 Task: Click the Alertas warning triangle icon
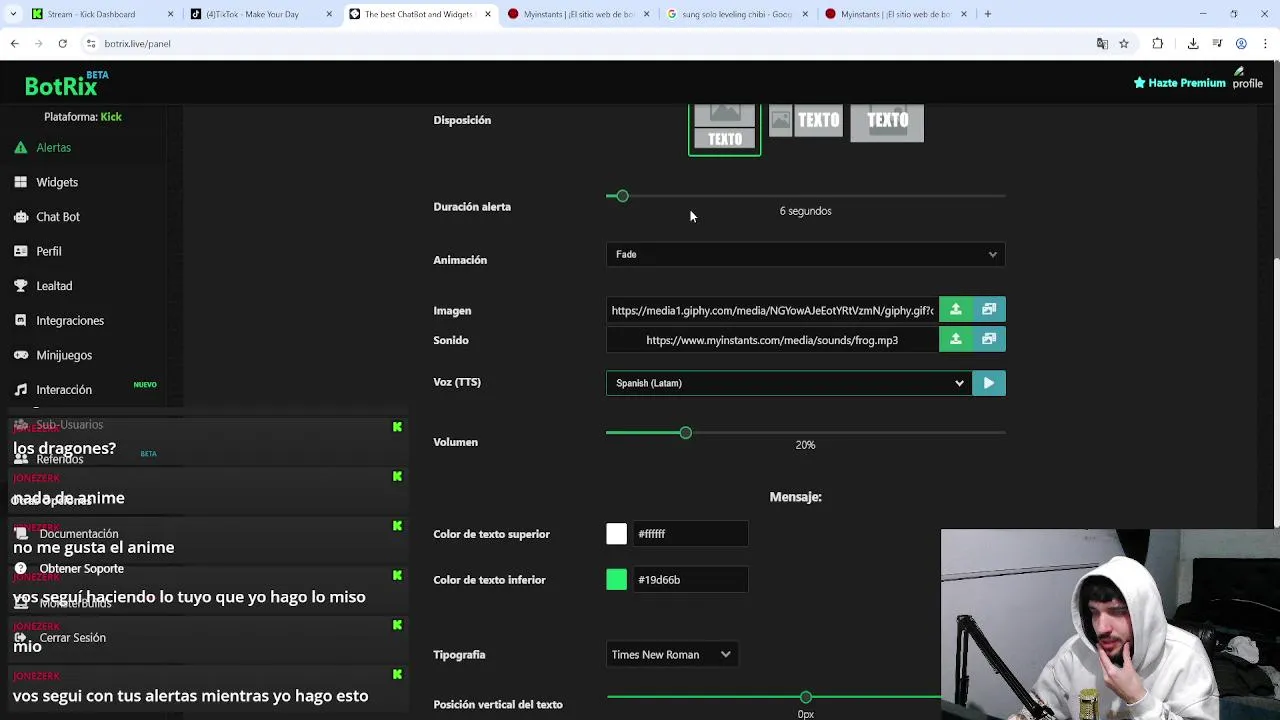[x=20, y=147]
